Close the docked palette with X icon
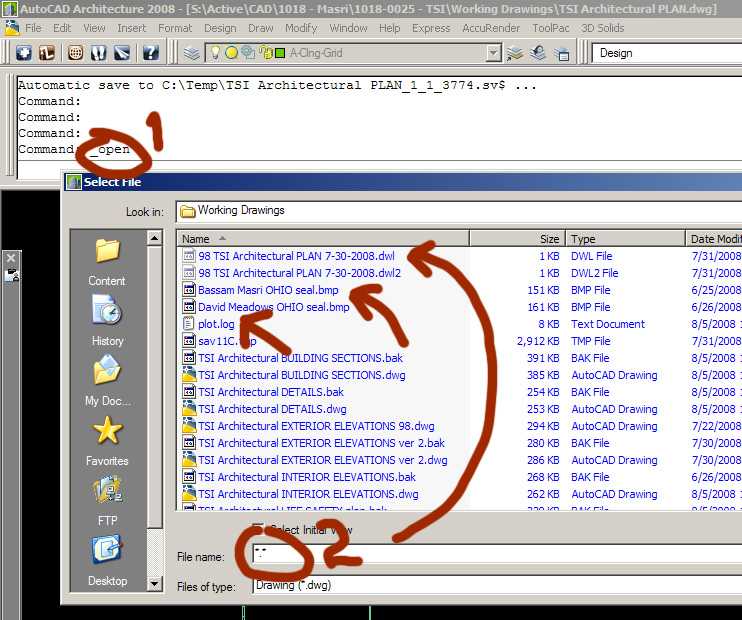This screenshot has height=620, width=742. point(11,258)
